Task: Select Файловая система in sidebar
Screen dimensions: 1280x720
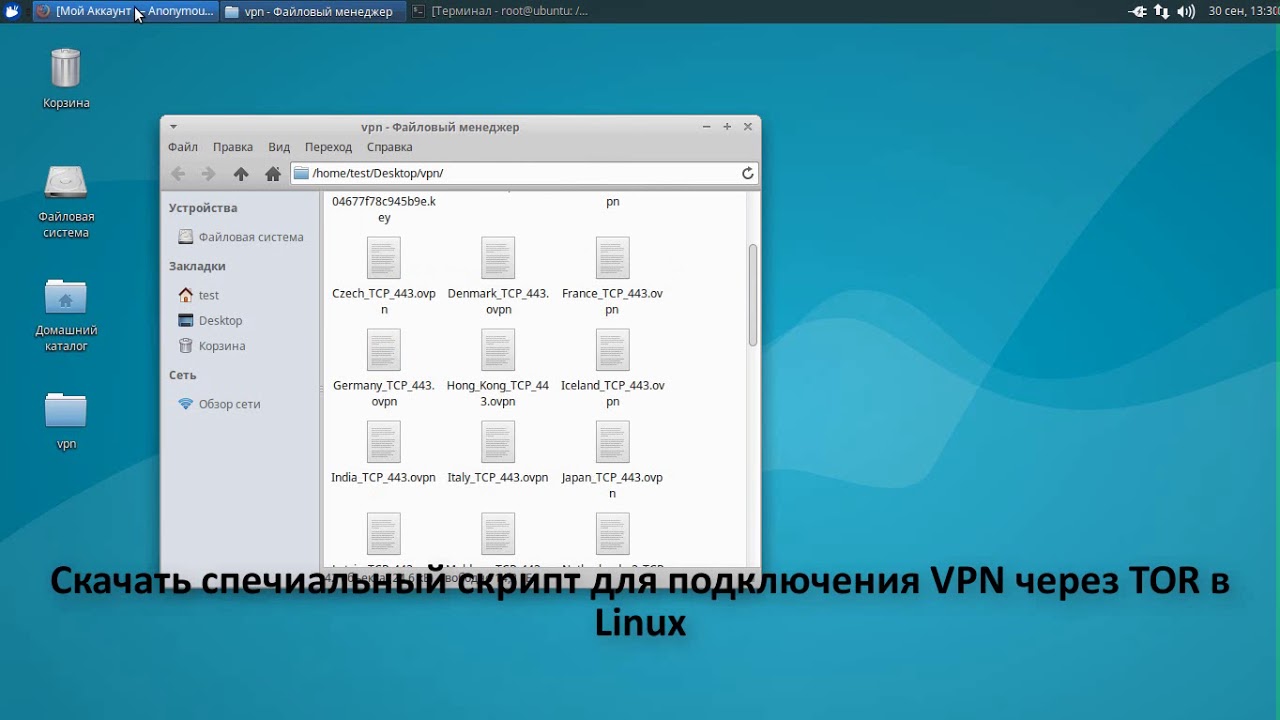Action: click(241, 237)
